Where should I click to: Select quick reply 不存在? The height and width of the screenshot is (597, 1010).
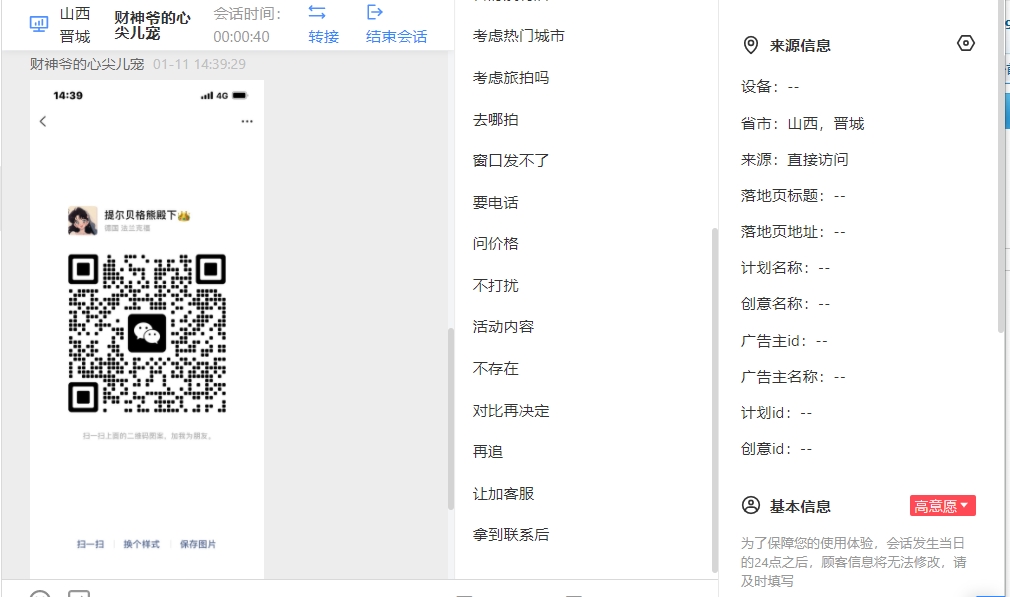(495, 368)
